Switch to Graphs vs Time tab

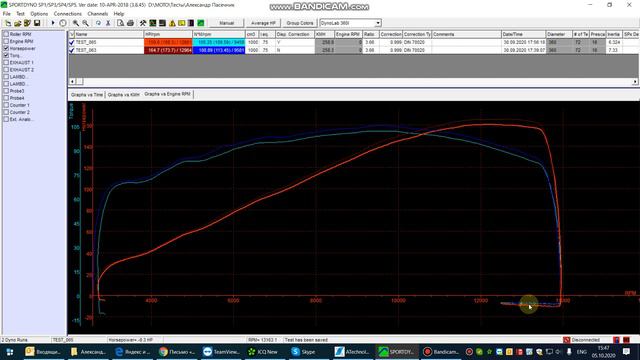point(87,95)
